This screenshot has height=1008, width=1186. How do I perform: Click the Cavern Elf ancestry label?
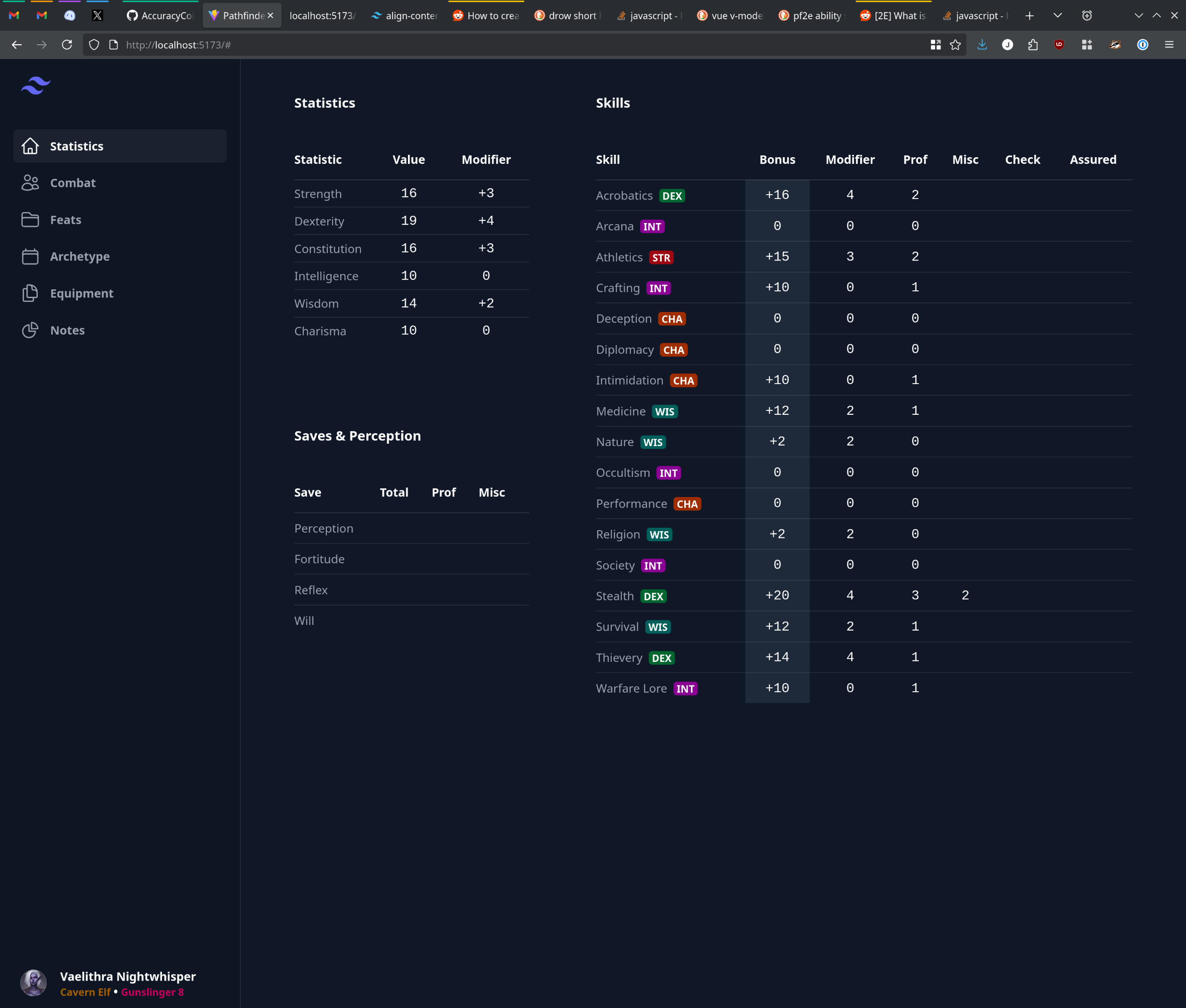coord(85,992)
